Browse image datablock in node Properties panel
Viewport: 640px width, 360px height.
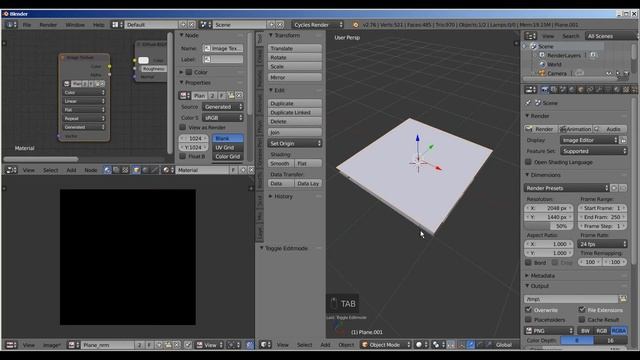pos(185,96)
